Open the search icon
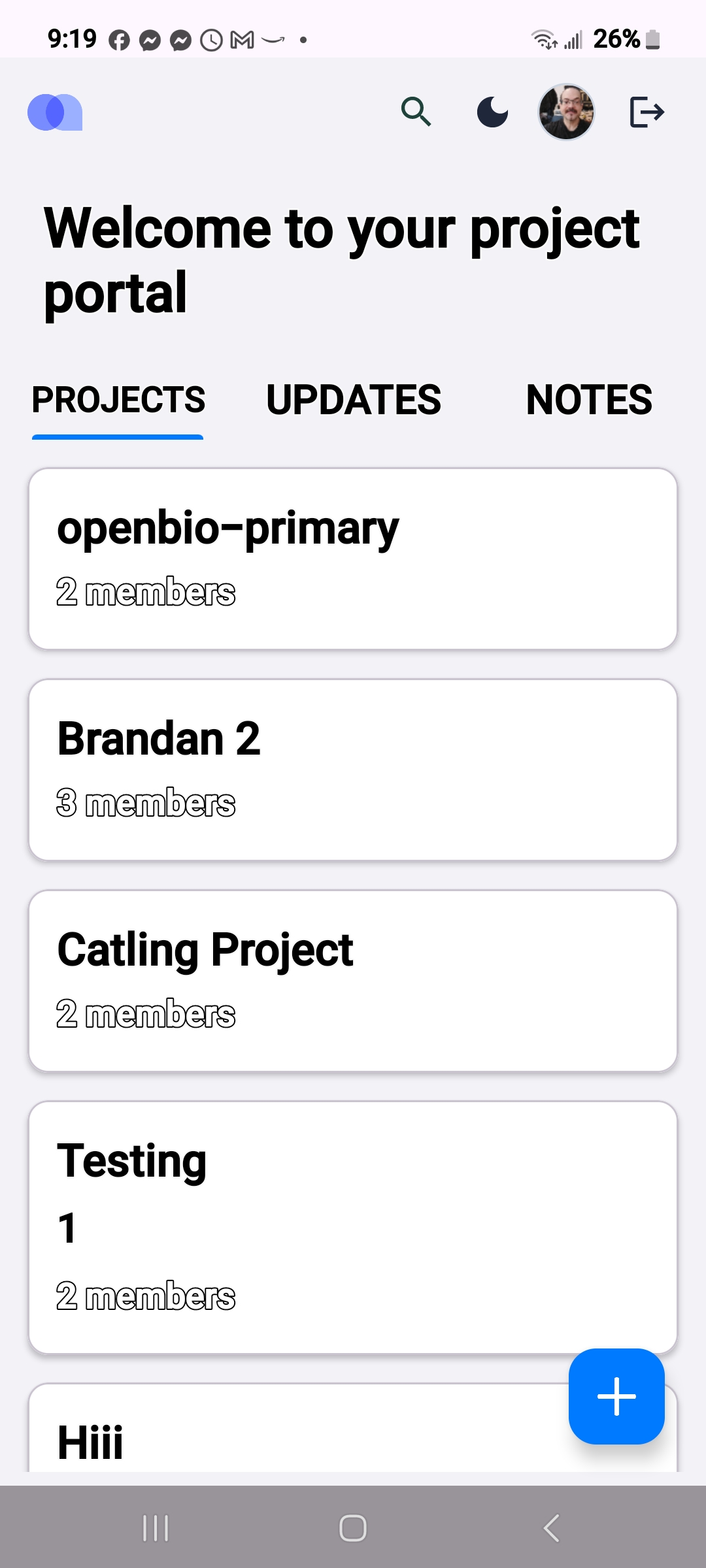Screen dimensions: 706x1568 click(416, 112)
